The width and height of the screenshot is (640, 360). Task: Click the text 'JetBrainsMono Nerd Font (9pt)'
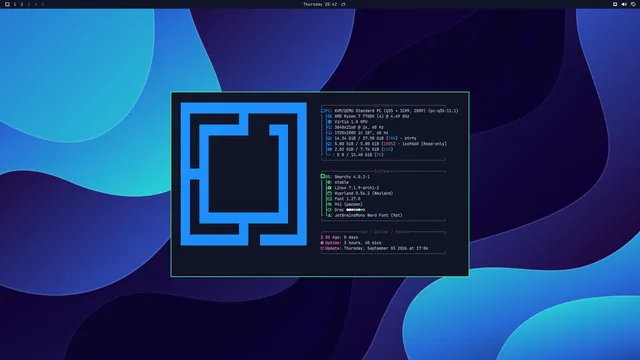point(368,215)
